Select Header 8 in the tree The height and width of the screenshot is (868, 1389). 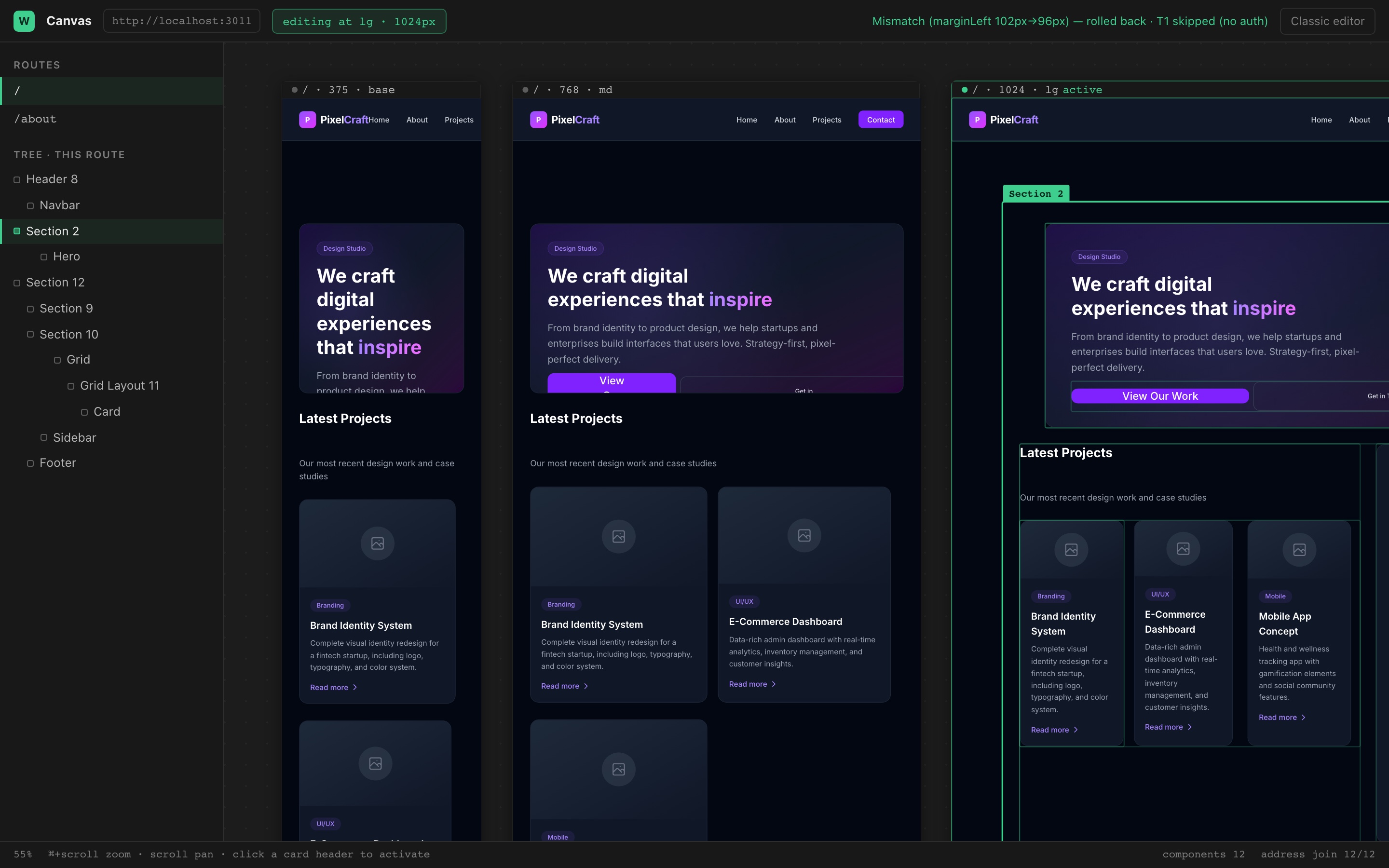coord(111,179)
